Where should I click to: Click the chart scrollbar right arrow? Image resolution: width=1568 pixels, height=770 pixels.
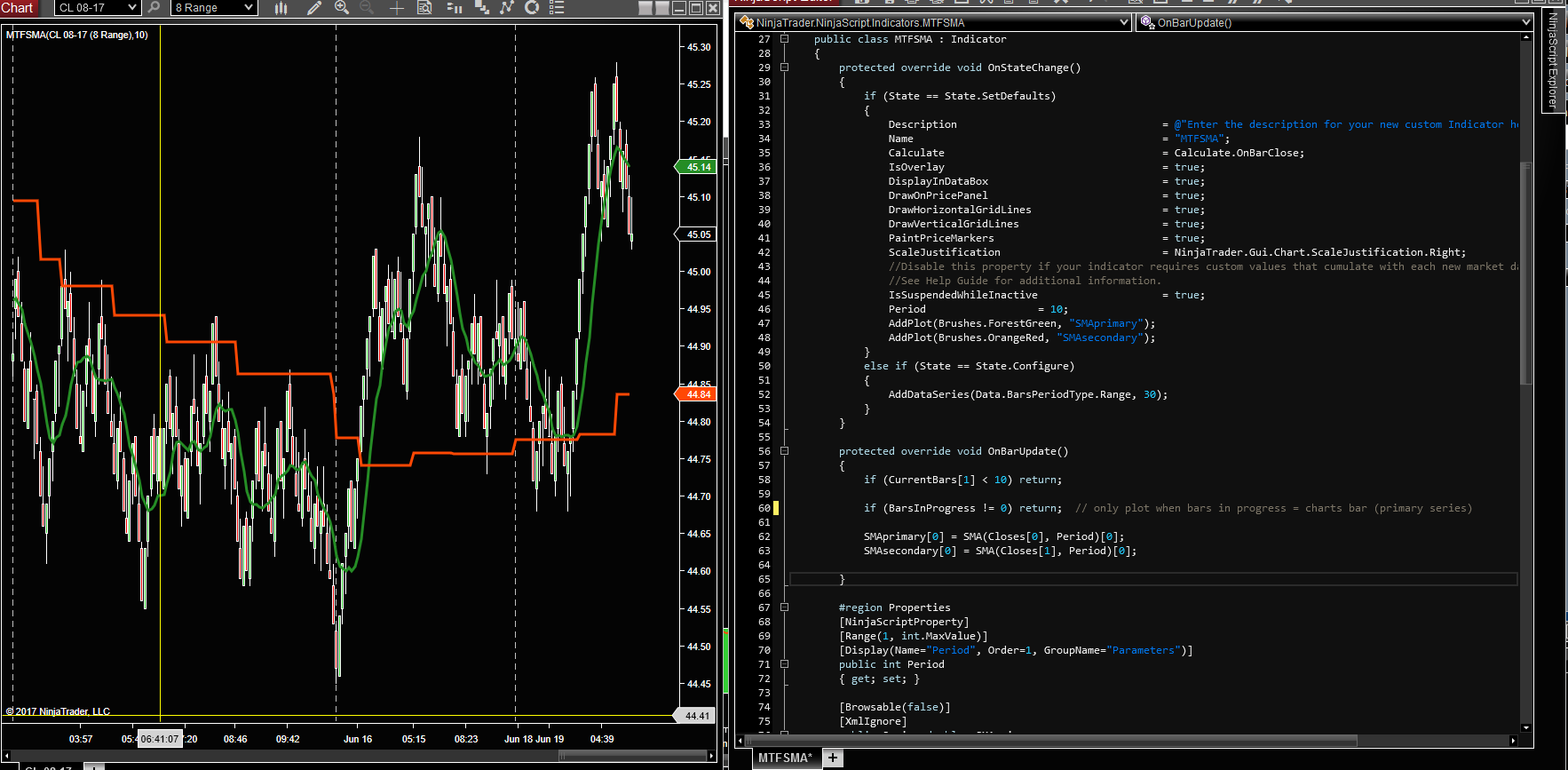click(712, 756)
